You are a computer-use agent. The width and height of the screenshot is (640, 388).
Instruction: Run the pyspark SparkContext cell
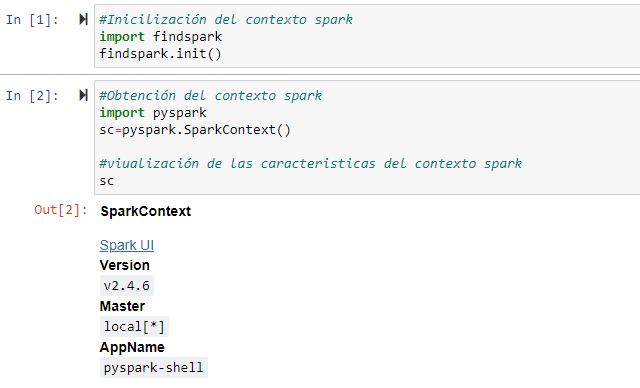(x=83, y=95)
